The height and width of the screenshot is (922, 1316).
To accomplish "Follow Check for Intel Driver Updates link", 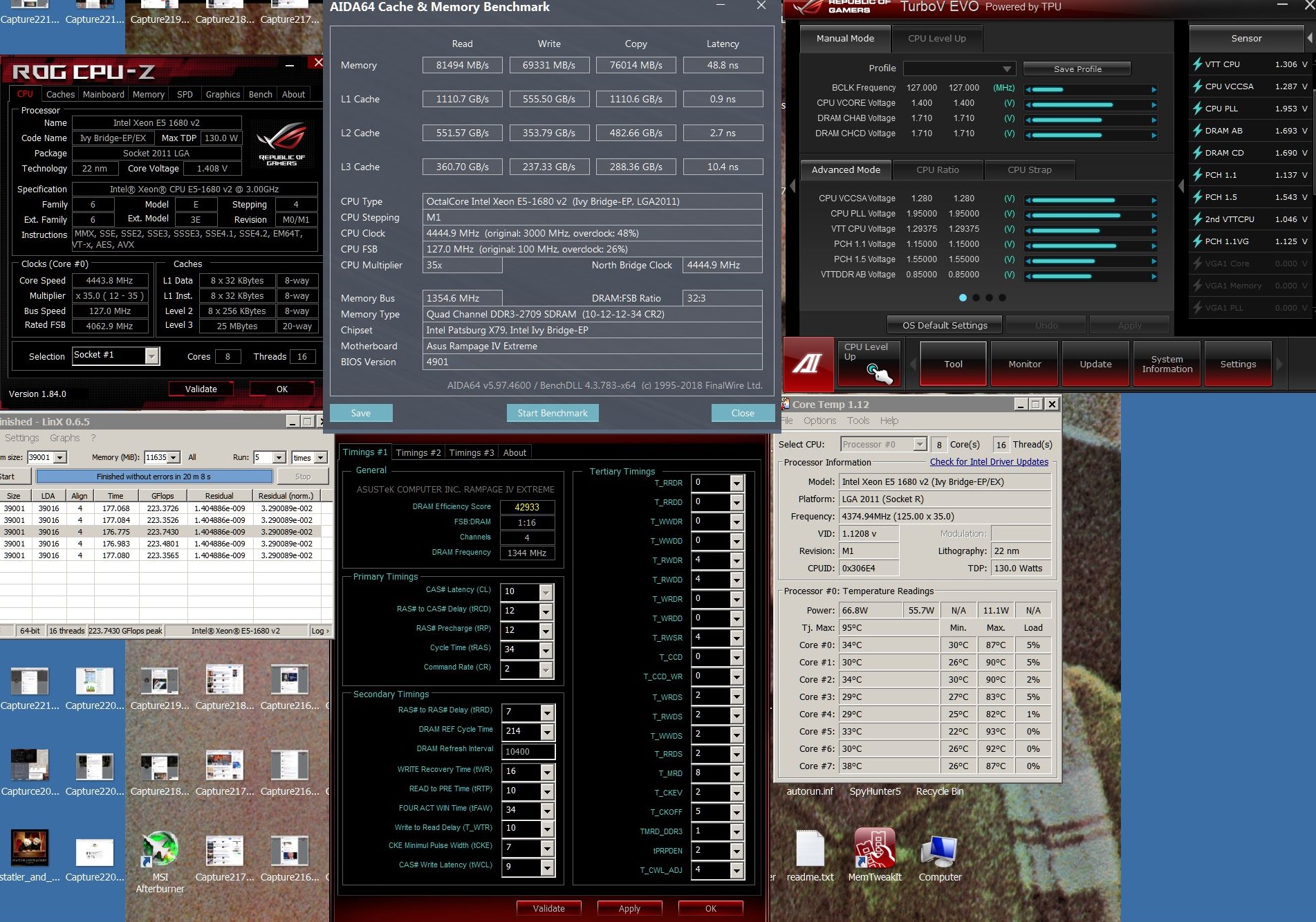I will [x=989, y=462].
